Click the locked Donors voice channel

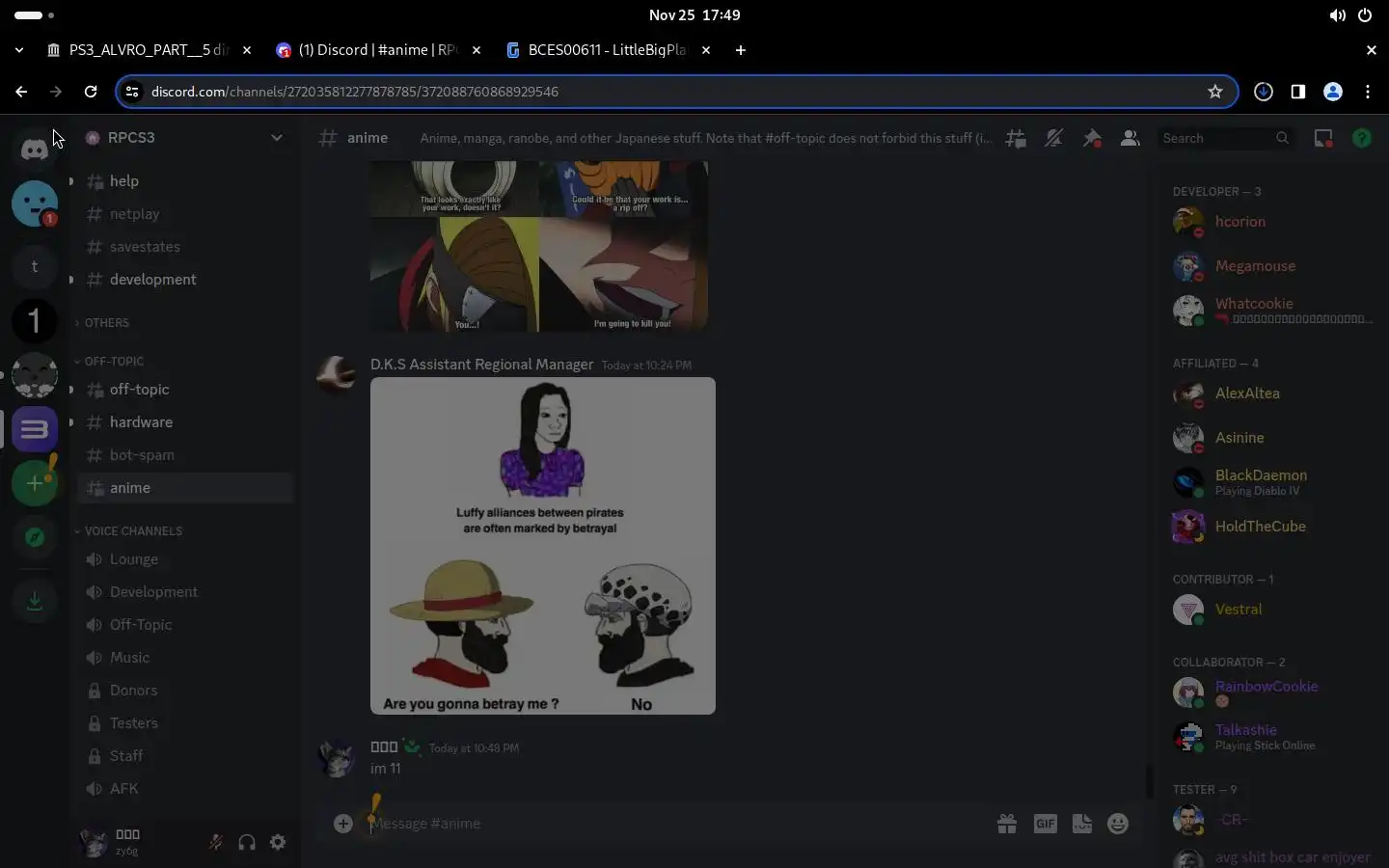click(x=185, y=691)
